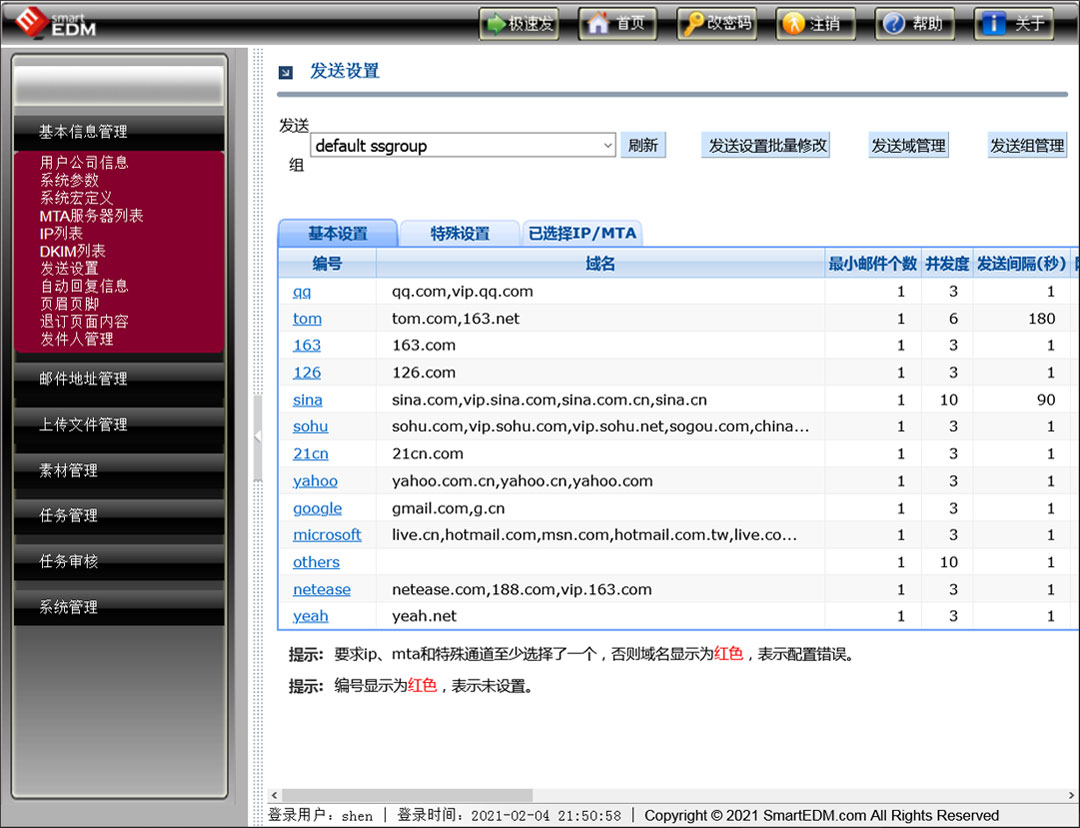Screen dimensions: 1080x828
Task: Open the sina domain setting link
Action: coord(307,400)
